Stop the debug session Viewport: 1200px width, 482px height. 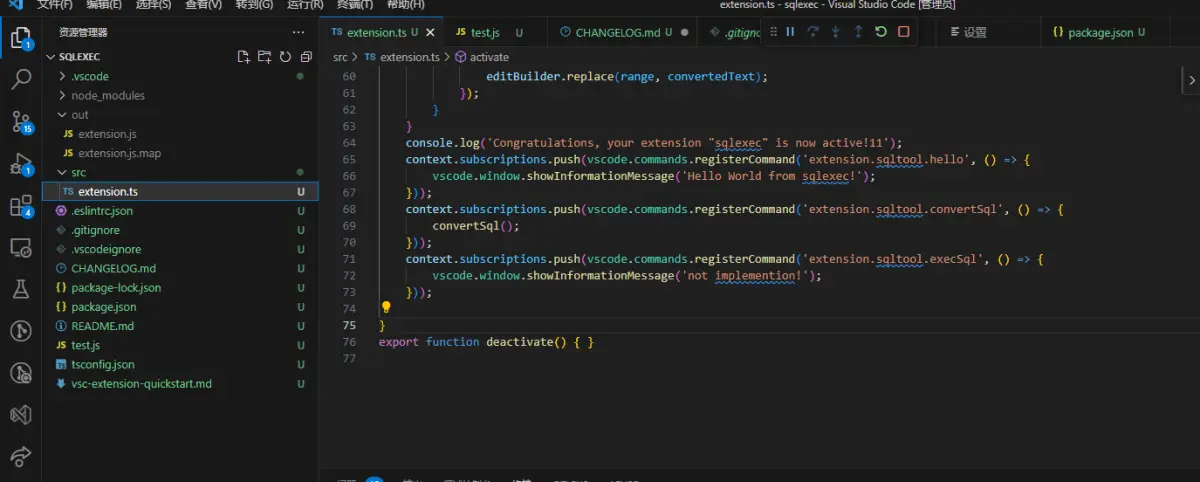click(904, 32)
